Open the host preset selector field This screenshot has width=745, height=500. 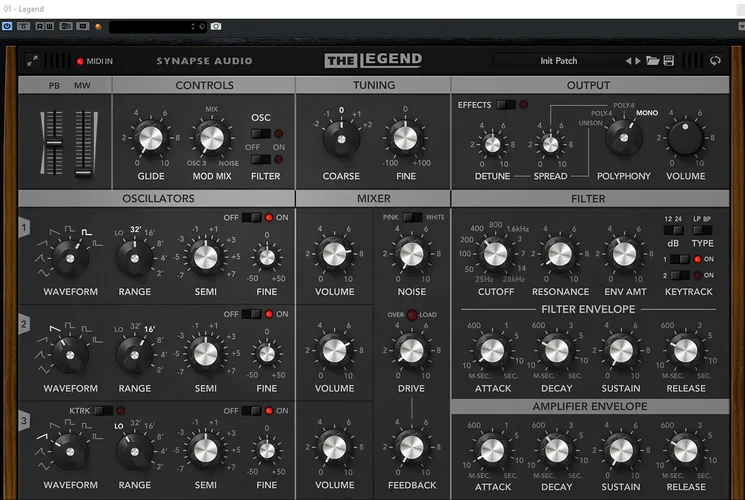tap(158, 27)
